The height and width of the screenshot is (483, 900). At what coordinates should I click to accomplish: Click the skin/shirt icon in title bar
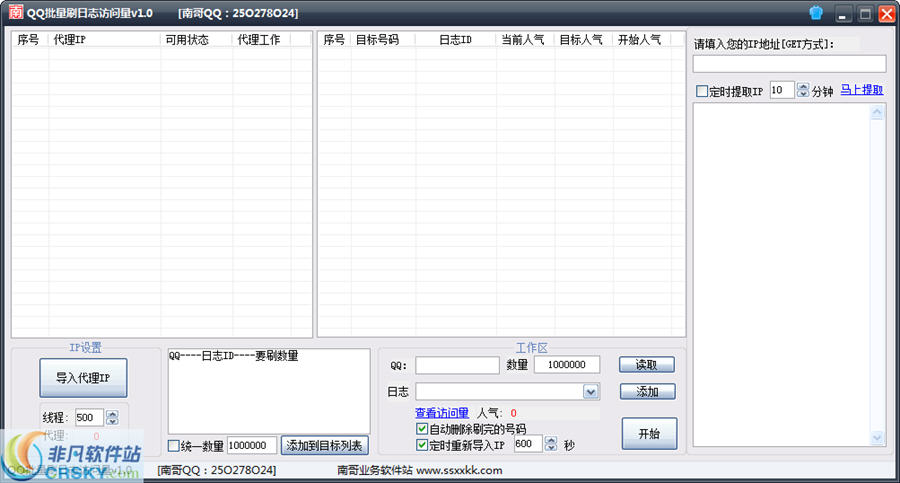tap(816, 13)
